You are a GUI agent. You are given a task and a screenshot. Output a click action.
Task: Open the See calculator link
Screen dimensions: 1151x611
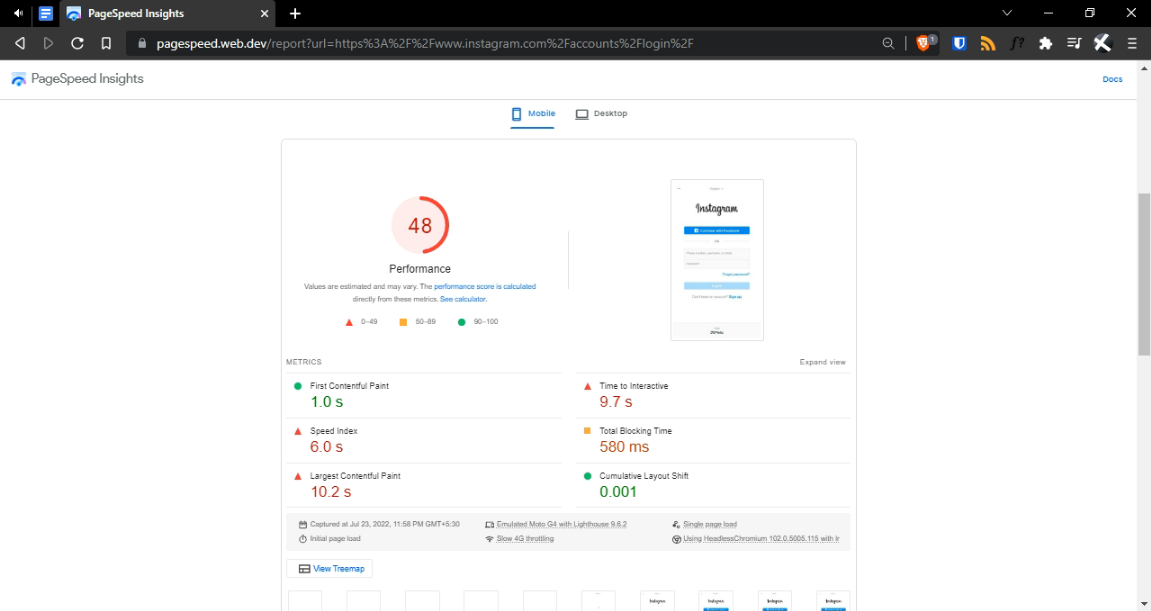click(x=463, y=299)
